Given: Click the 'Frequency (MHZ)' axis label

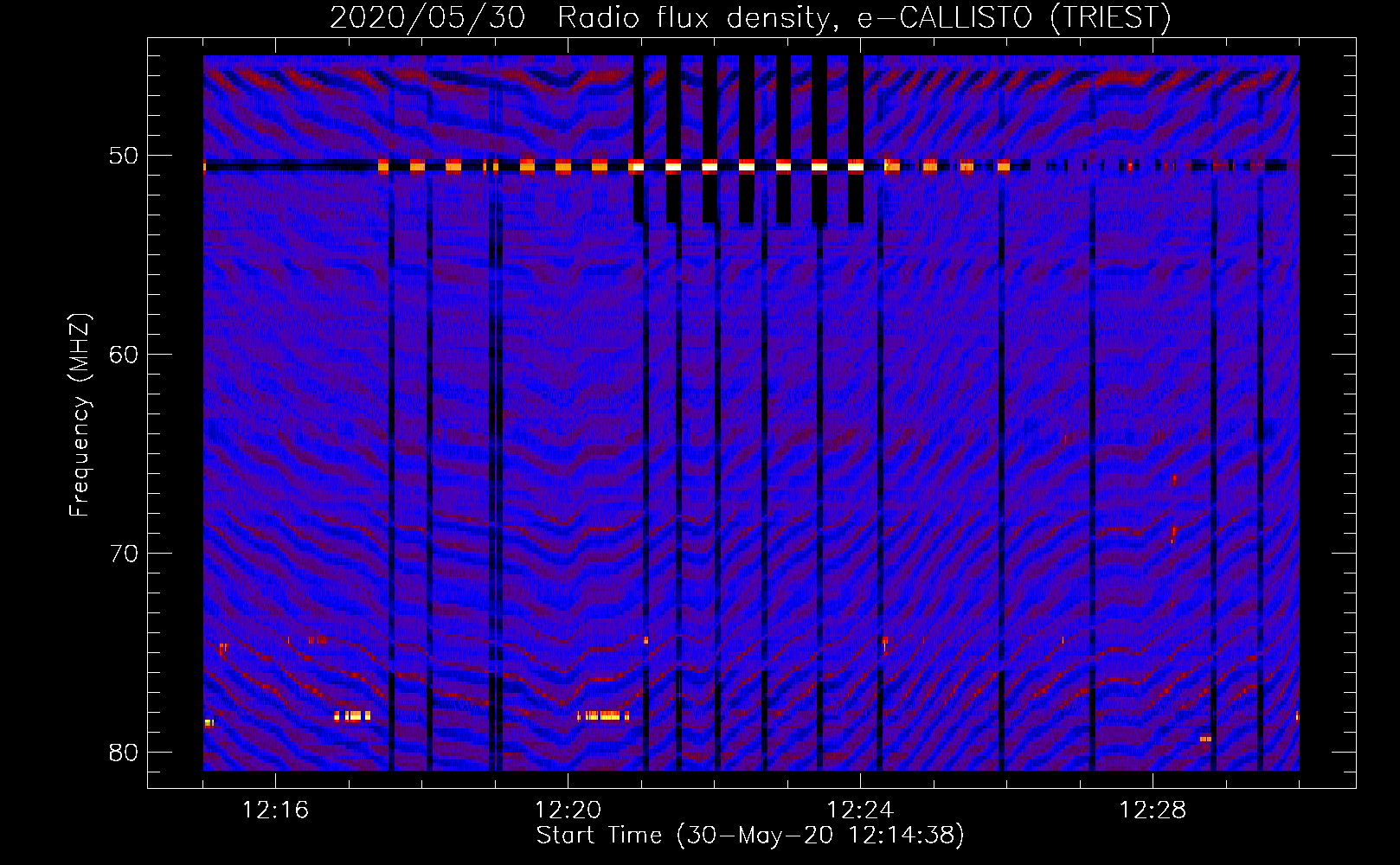Looking at the screenshot, I should click(80, 415).
